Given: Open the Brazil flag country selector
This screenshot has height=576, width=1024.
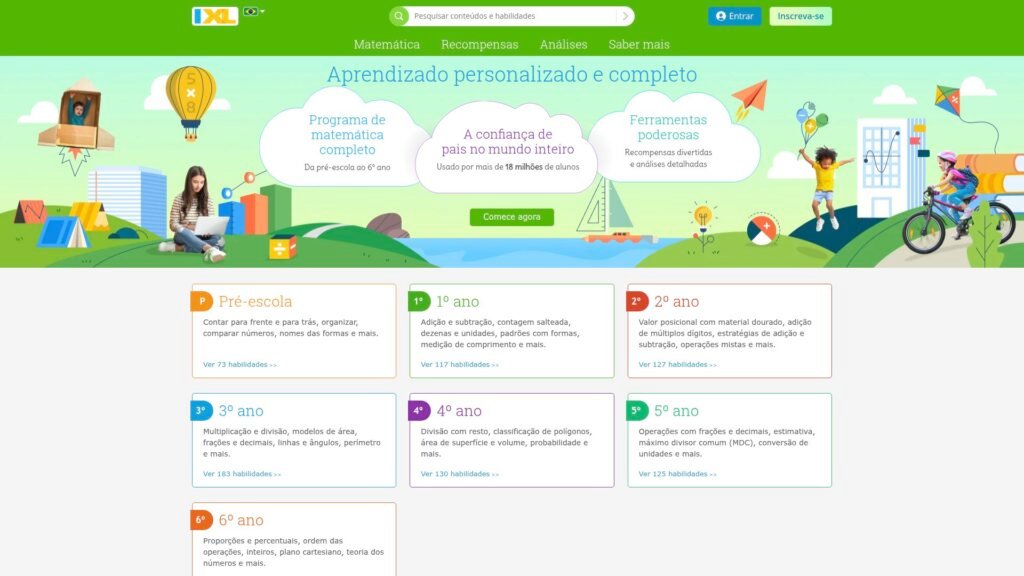Looking at the screenshot, I should (252, 12).
